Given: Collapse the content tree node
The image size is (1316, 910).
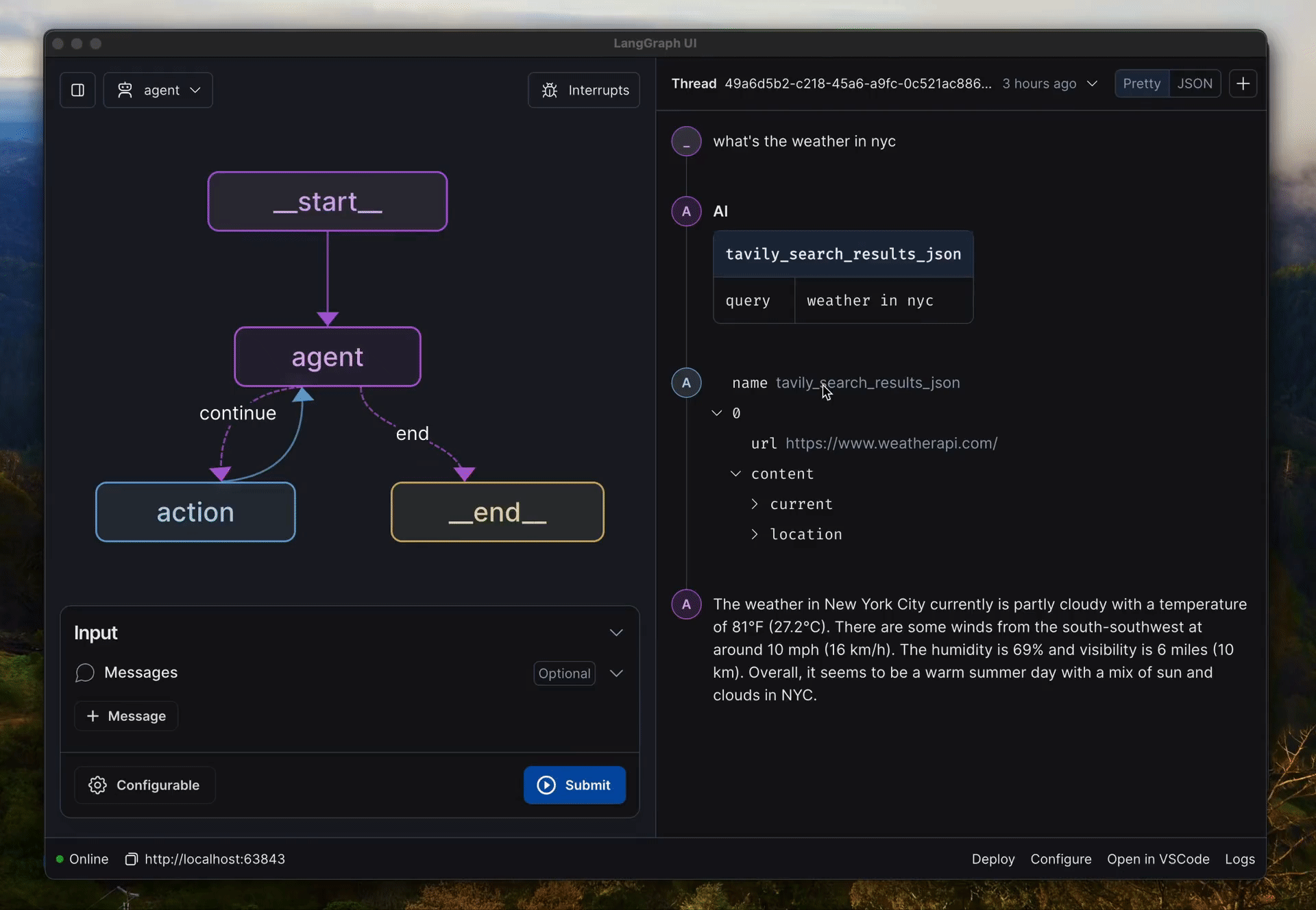Looking at the screenshot, I should pos(735,474).
